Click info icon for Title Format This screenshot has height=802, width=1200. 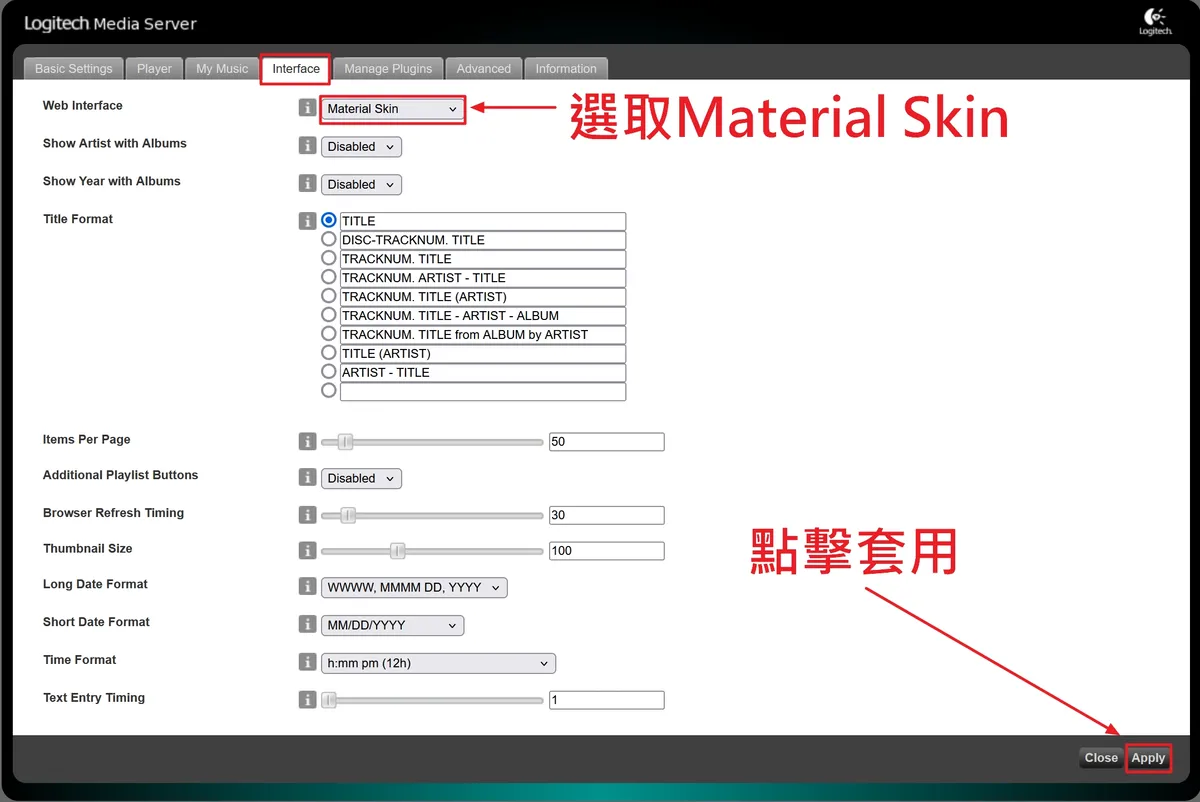coord(307,221)
